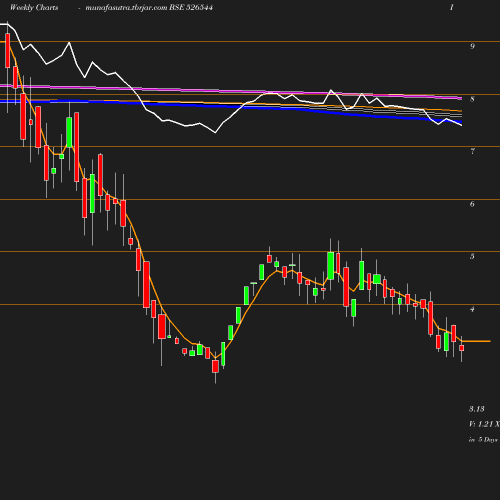The width and height of the screenshot is (500, 500).
Task: Click the price axis label 5
Action: [x=472, y=256]
